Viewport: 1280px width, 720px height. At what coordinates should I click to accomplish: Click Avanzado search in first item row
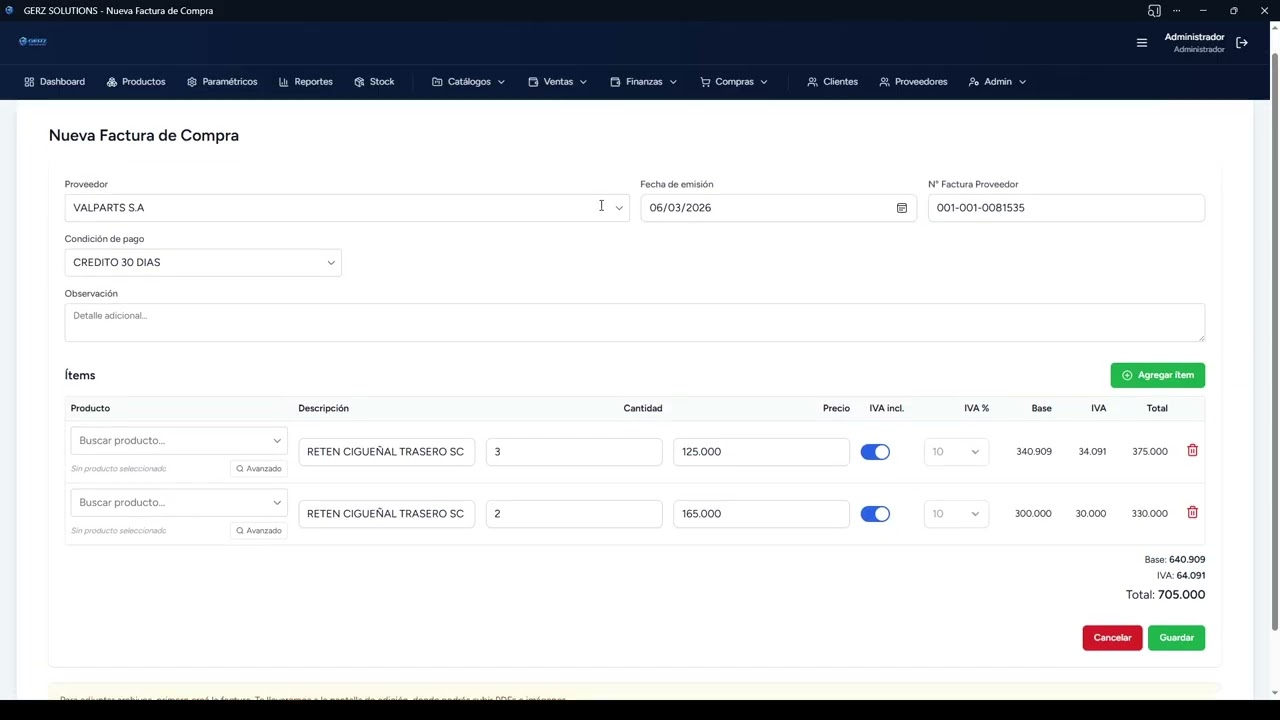tap(259, 469)
